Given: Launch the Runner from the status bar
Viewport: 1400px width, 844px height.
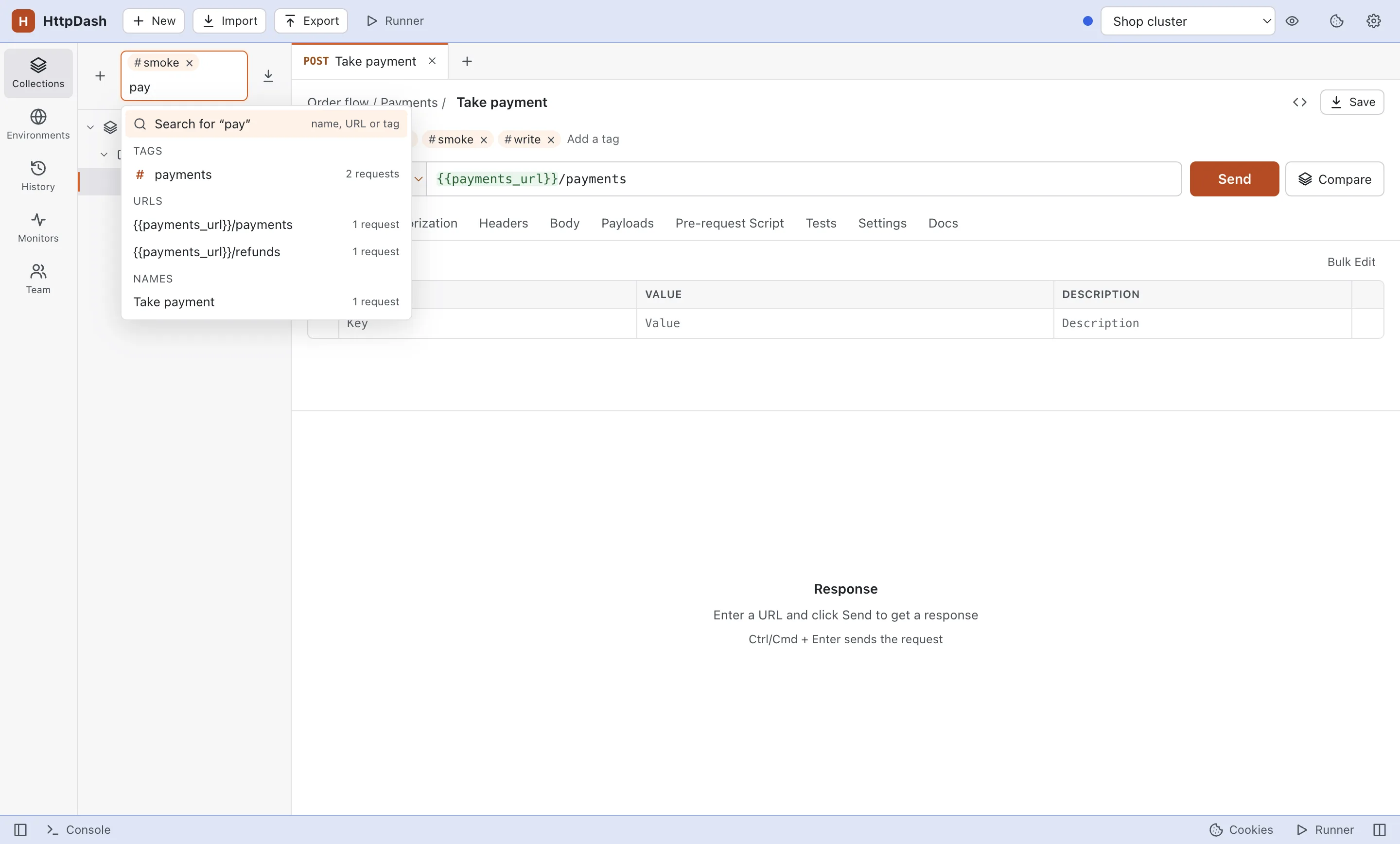Looking at the screenshot, I should point(1326,830).
